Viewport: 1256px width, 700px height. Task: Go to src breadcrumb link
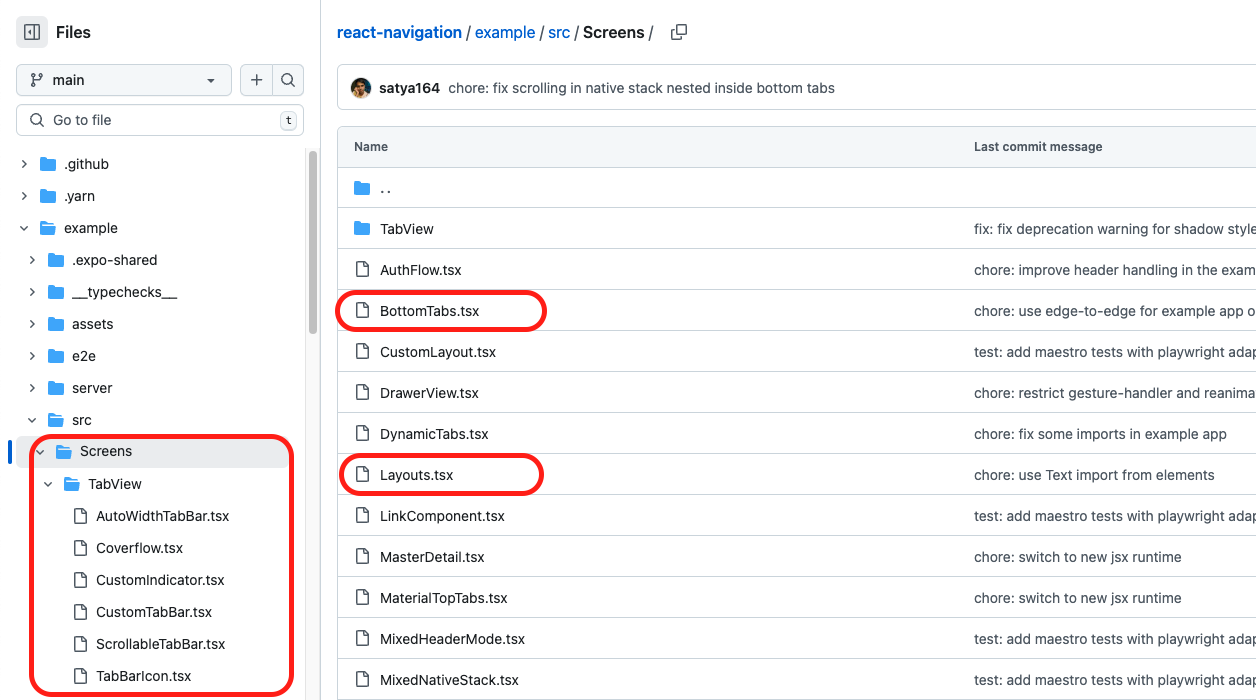tap(559, 32)
